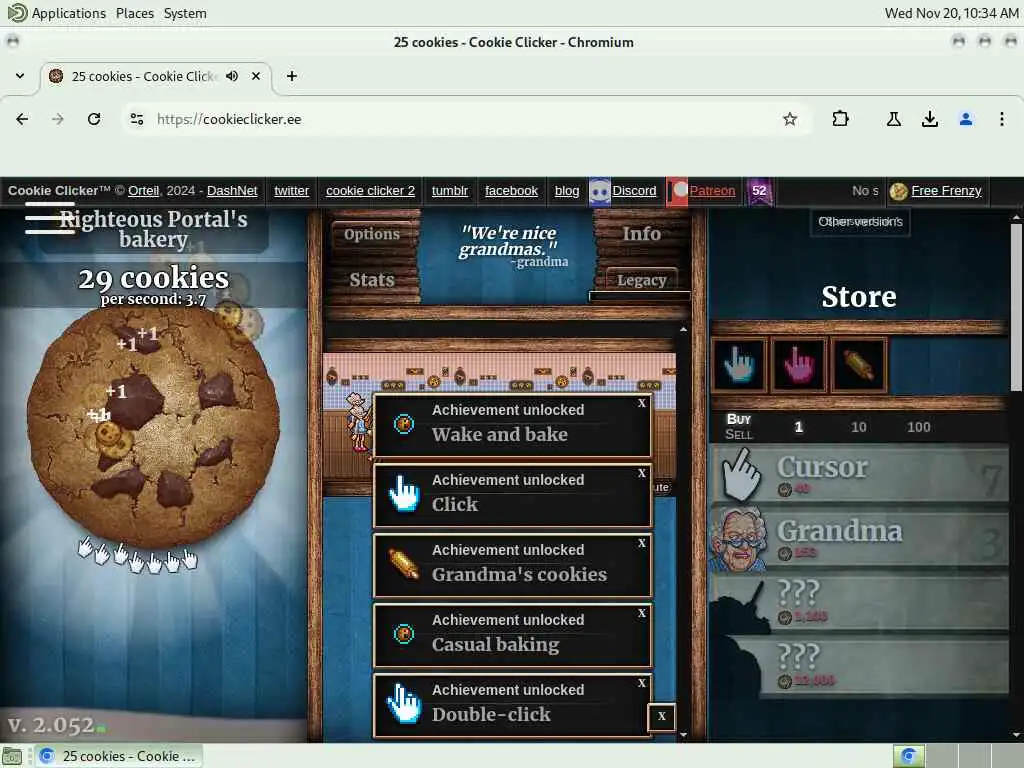
Task: Open the twitter link
Action: (x=291, y=191)
